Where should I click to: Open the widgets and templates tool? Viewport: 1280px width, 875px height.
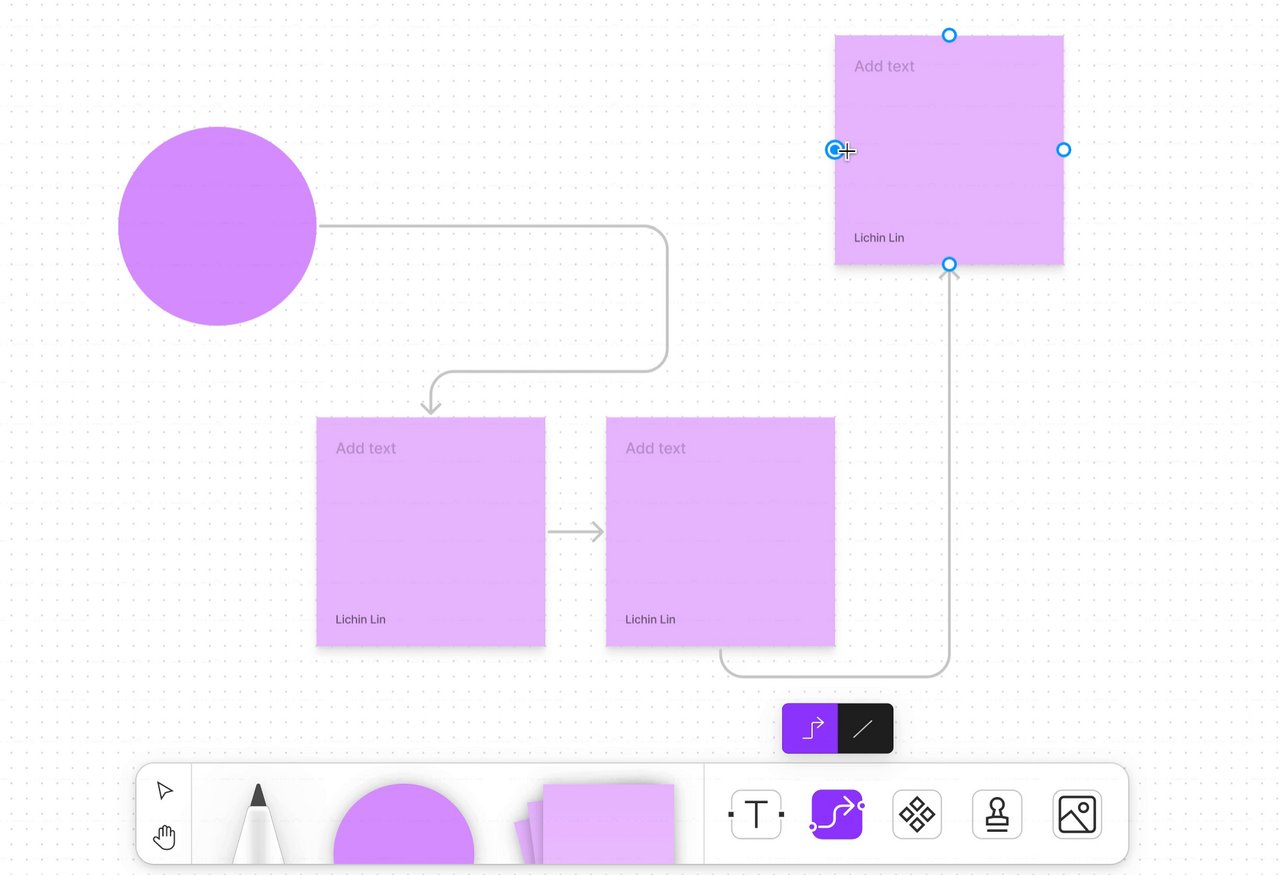[917, 814]
